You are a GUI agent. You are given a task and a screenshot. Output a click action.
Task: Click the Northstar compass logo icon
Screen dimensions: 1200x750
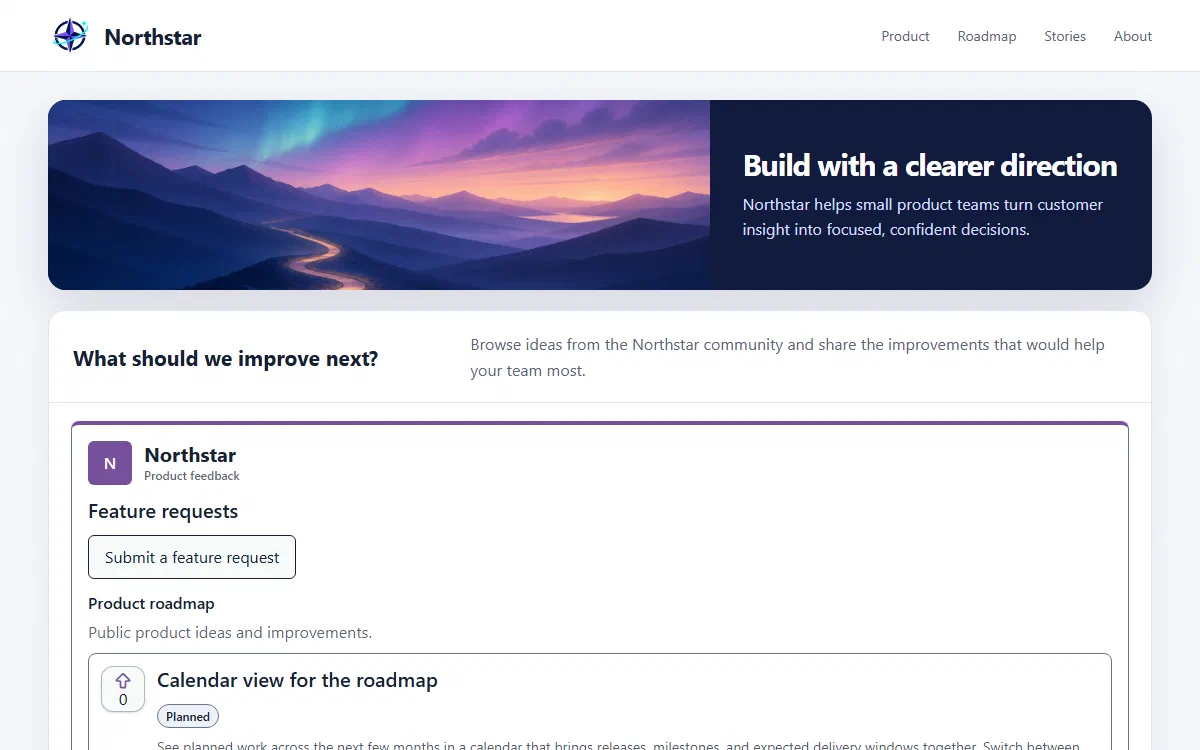70,36
